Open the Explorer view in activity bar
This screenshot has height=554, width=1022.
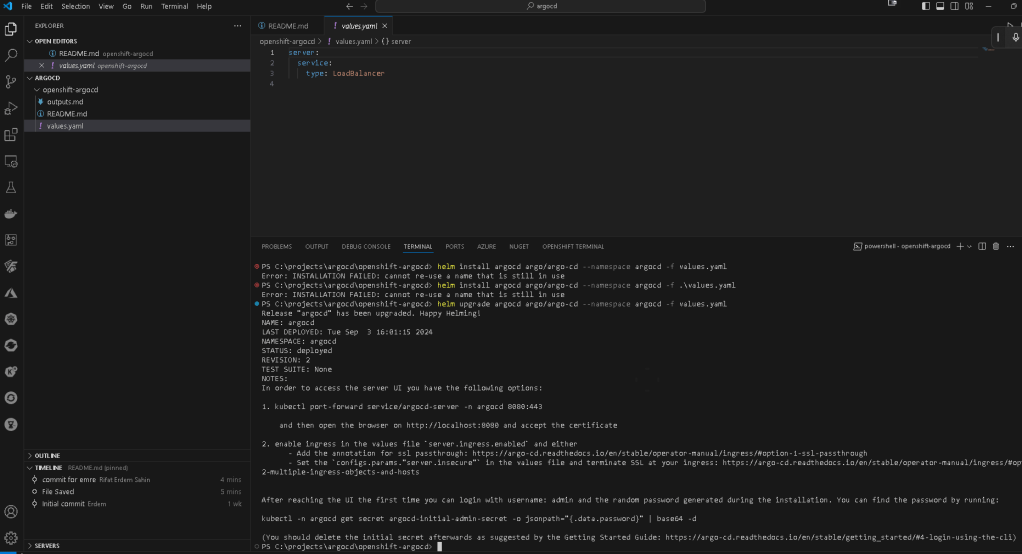(11, 29)
